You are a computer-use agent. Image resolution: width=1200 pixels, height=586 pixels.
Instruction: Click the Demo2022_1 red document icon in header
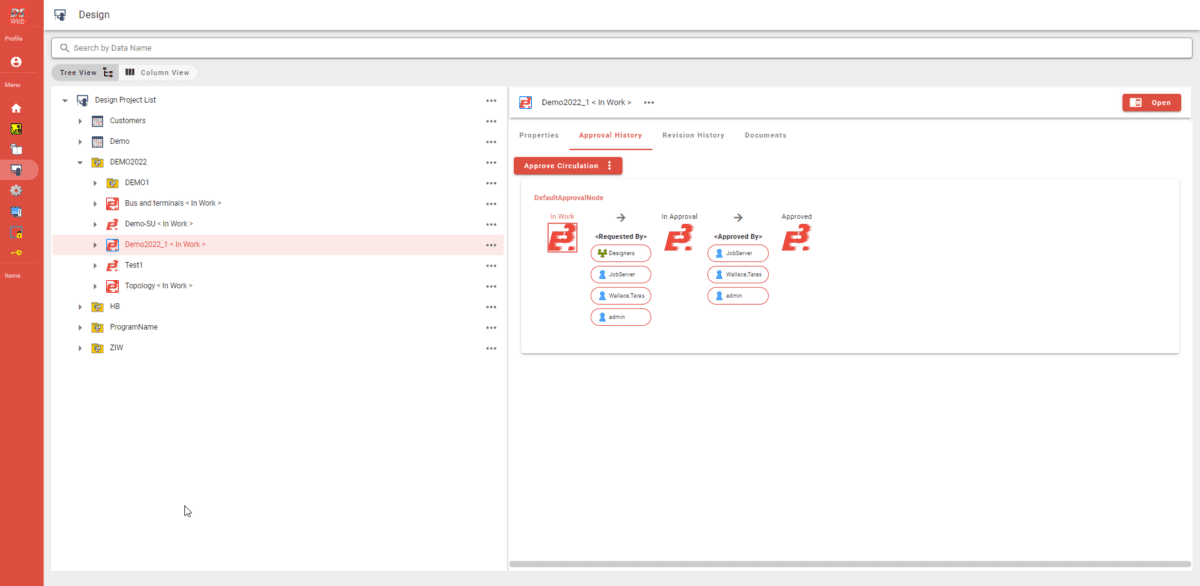pyautogui.click(x=524, y=101)
